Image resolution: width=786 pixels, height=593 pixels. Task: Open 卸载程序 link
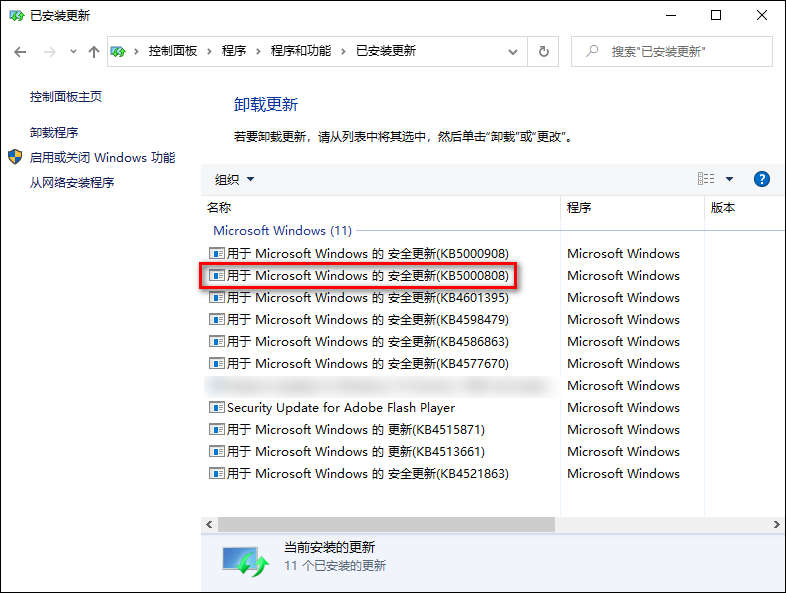54,133
